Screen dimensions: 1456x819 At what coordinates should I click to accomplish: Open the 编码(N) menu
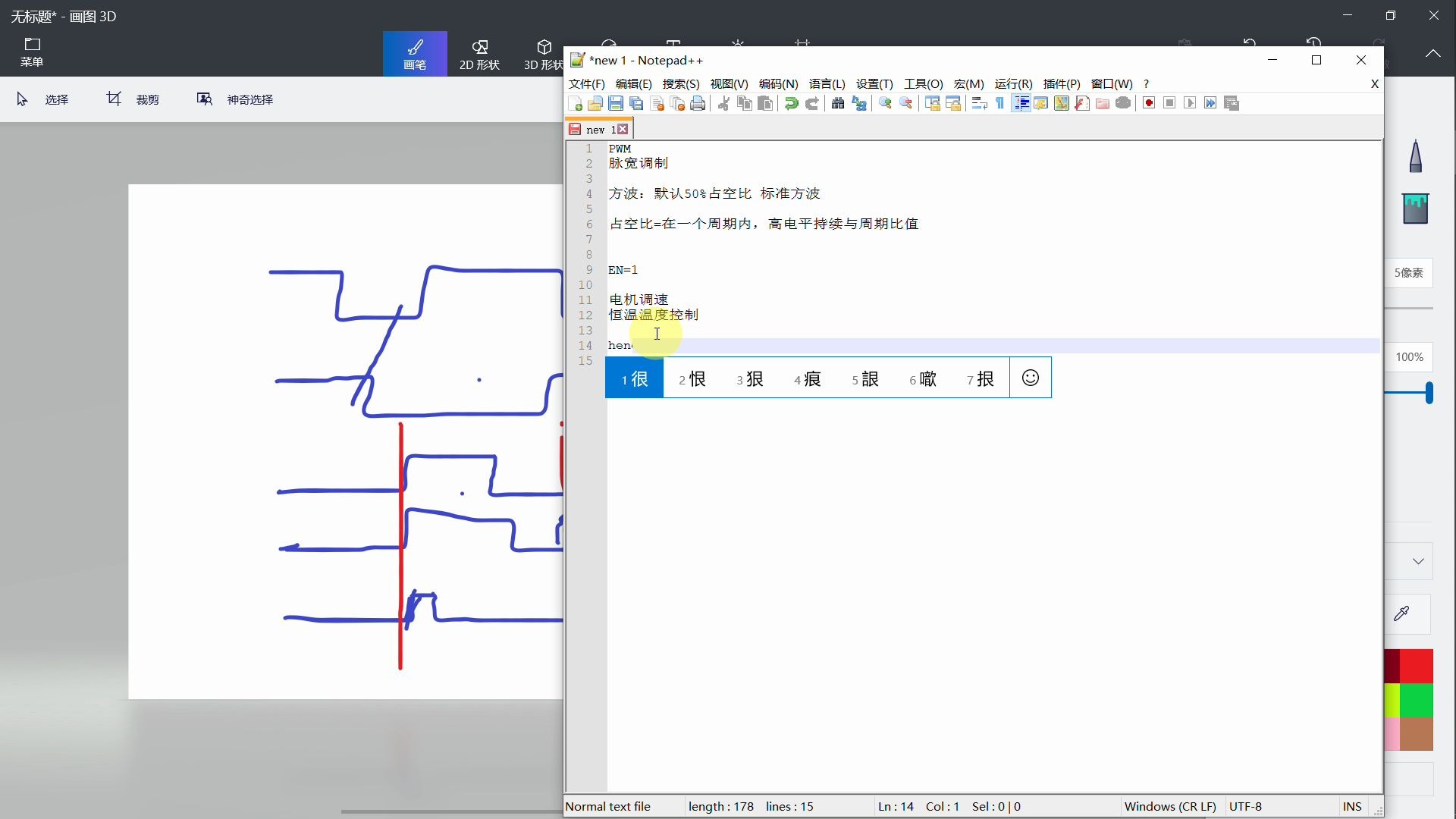(778, 84)
